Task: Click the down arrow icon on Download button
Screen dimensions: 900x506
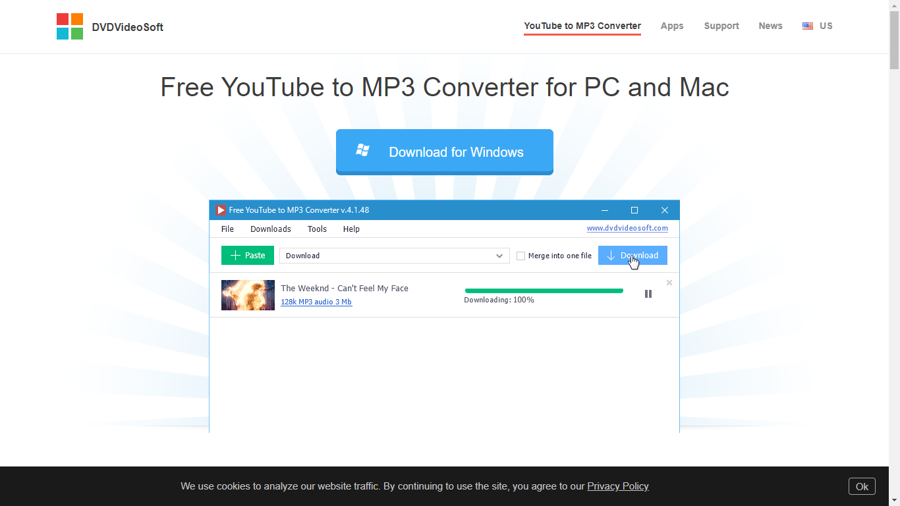Action: (x=611, y=255)
